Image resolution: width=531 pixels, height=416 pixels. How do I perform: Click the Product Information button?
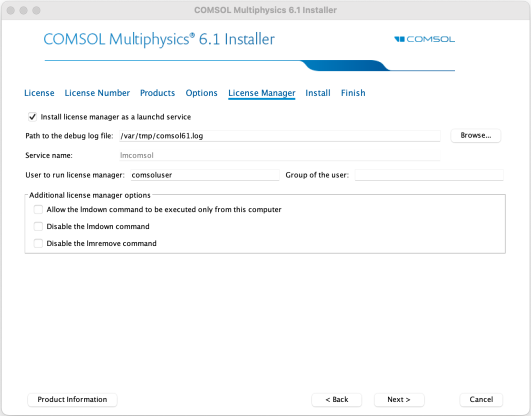pyautogui.click(x=72, y=399)
